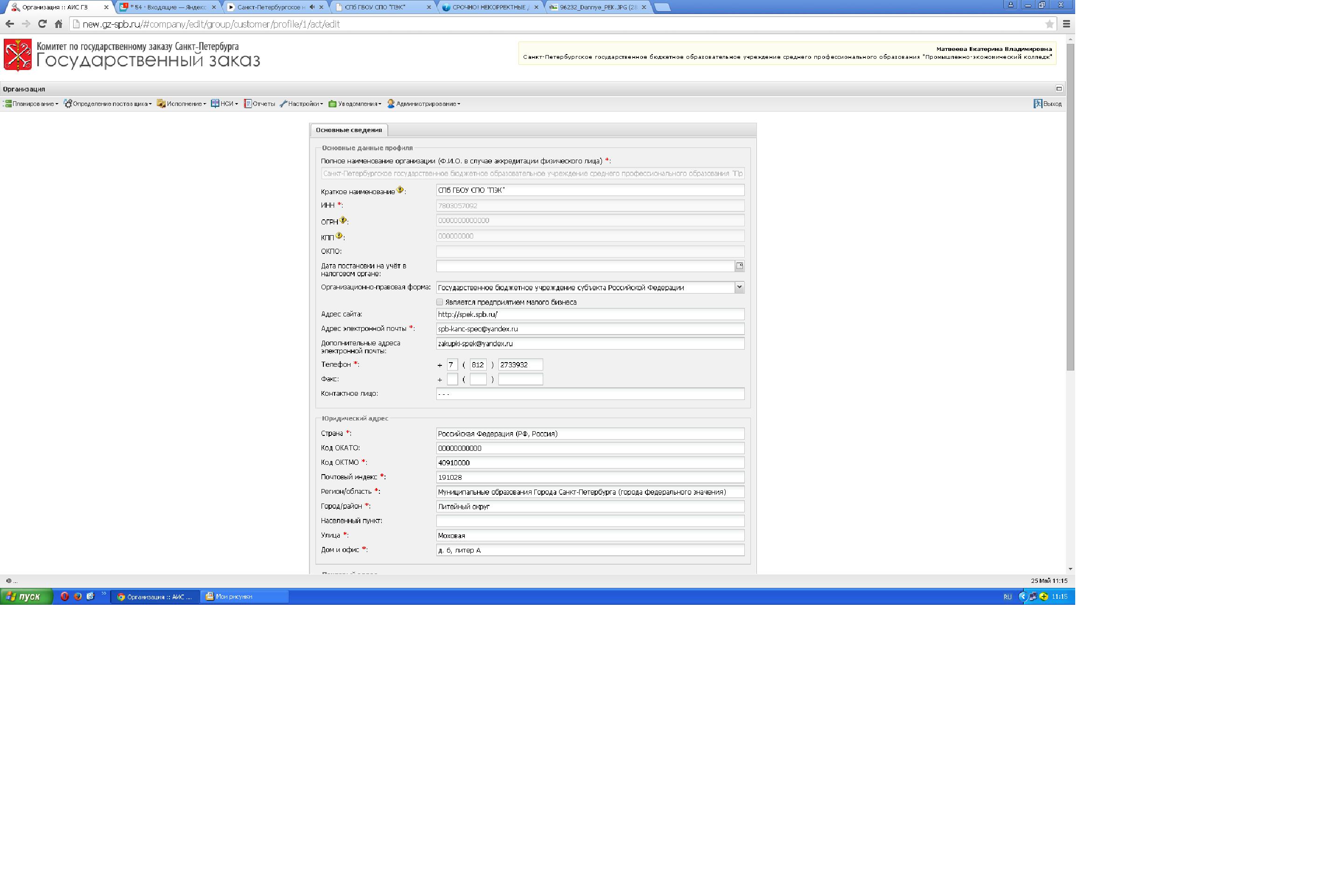This screenshot has height=896, width=1344.
Task: Bookmark this page with the star icon
Action: click(1049, 24)
